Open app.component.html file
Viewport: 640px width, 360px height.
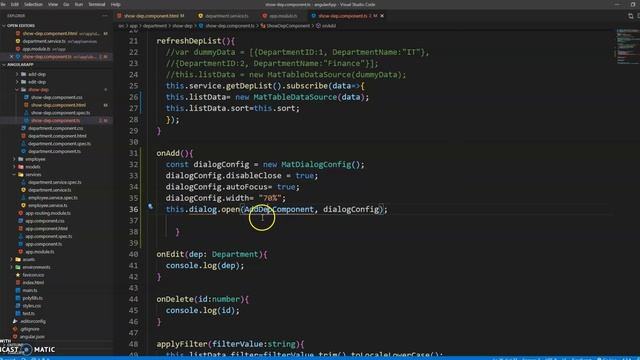tap(46, 229)
